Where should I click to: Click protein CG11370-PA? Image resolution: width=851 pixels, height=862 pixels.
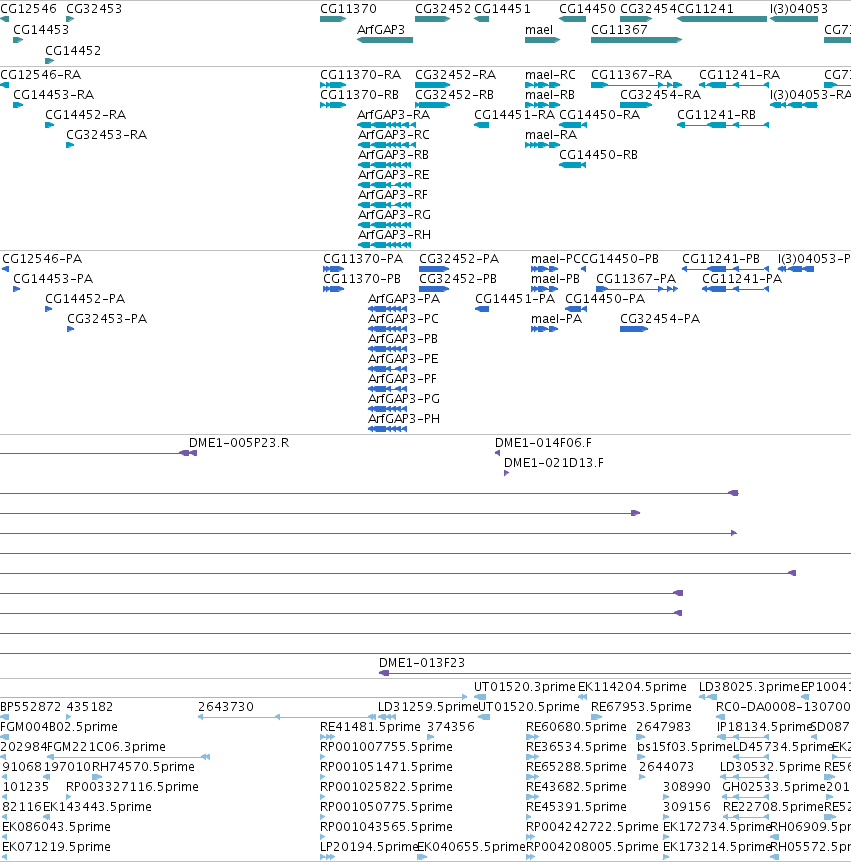click(x=363, y=259)
